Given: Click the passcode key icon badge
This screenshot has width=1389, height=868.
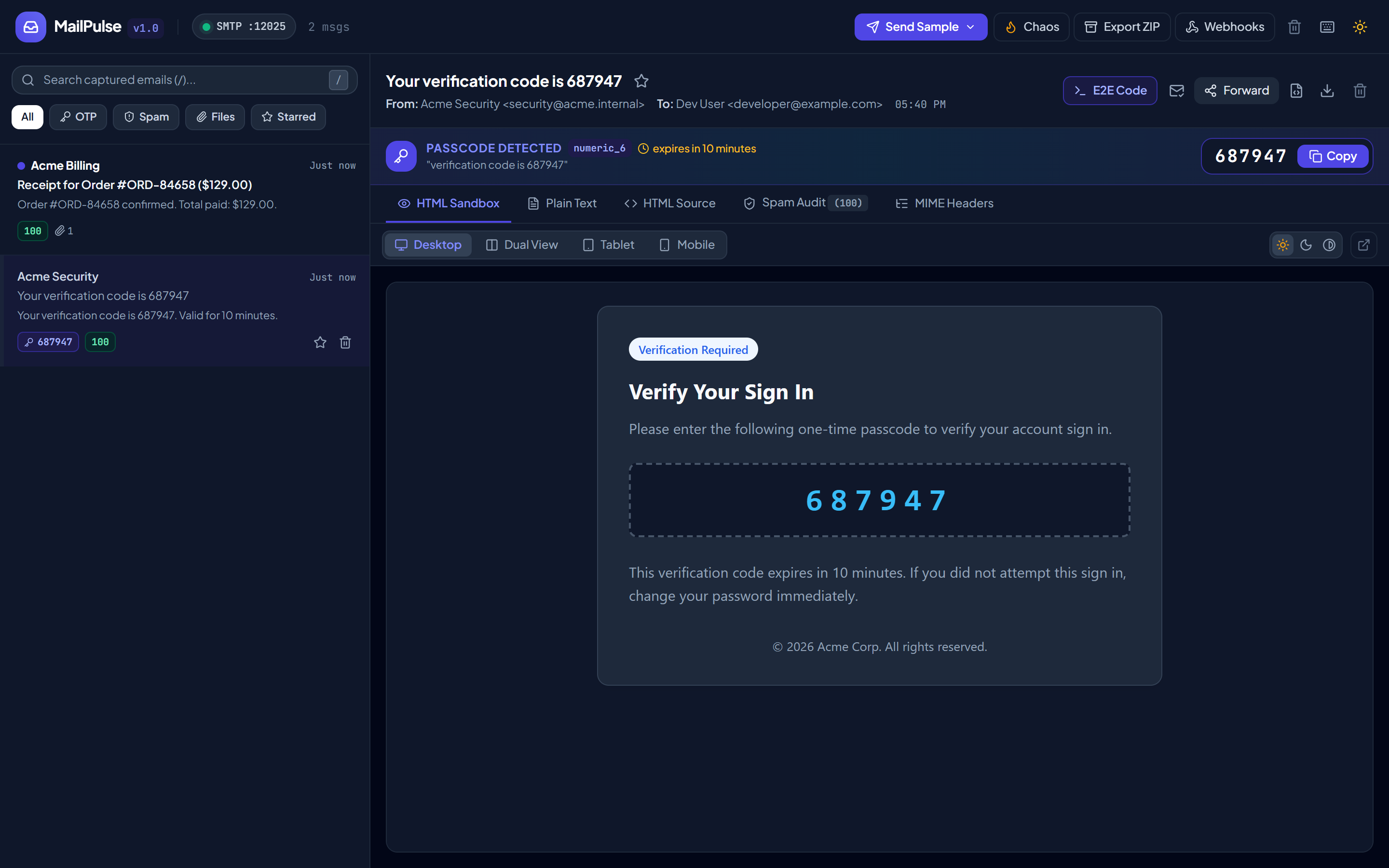Looking at the screenshot, I should [401, 156].
